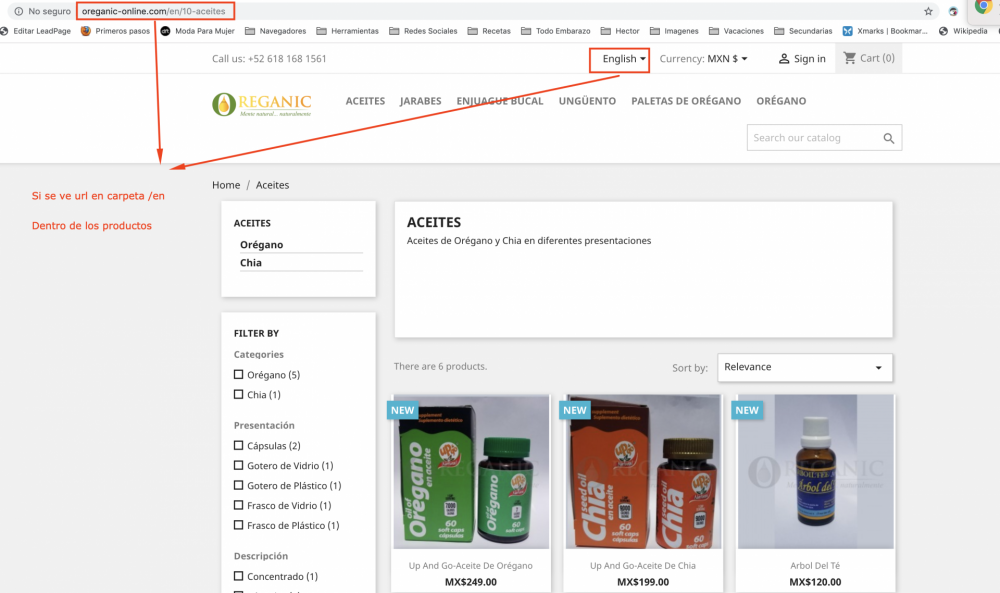
Task: Switch to the JARABES menu item
Action: click(x=420, y=101)
